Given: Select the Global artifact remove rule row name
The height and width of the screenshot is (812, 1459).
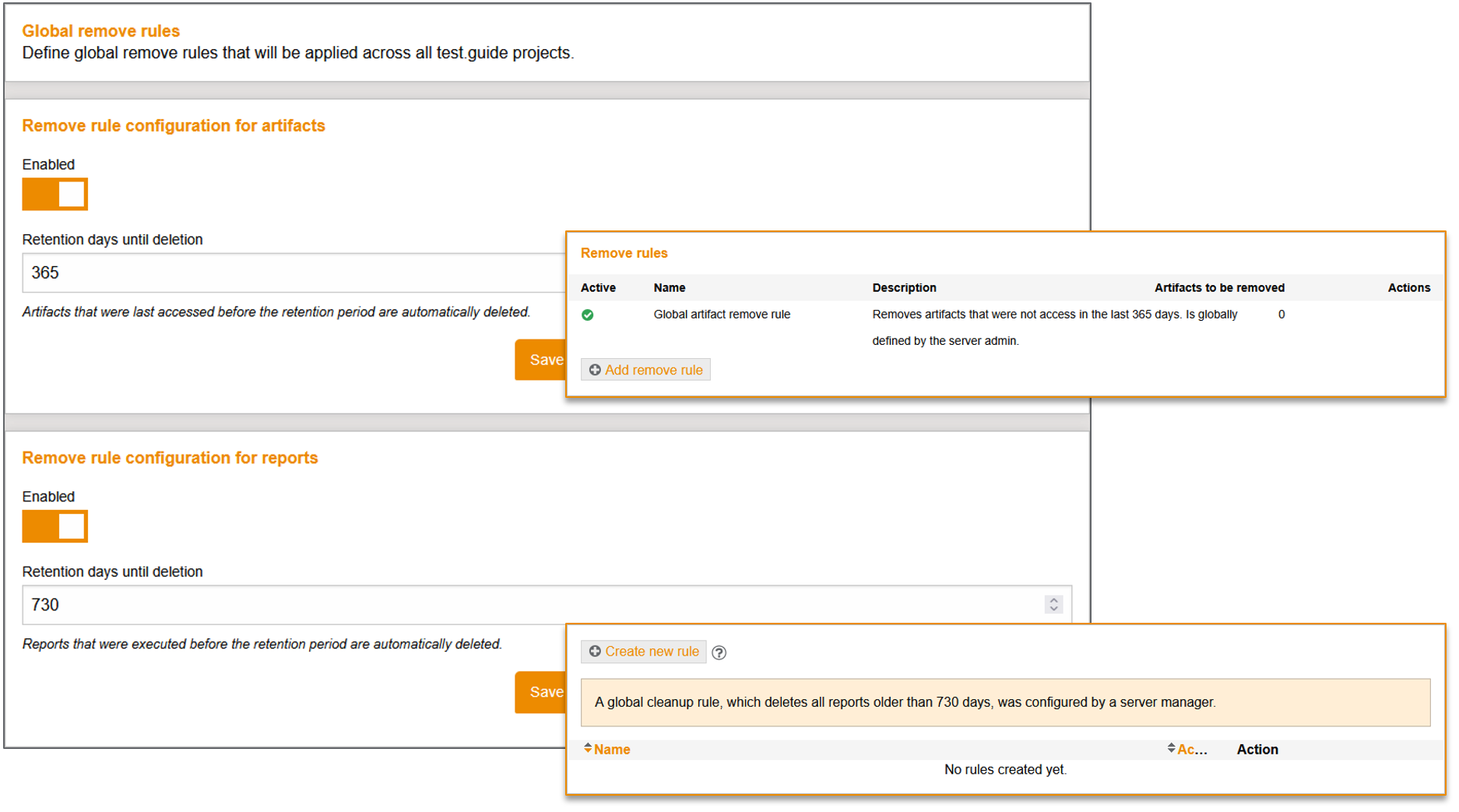Looking at the screenshot, I should 722,315.
